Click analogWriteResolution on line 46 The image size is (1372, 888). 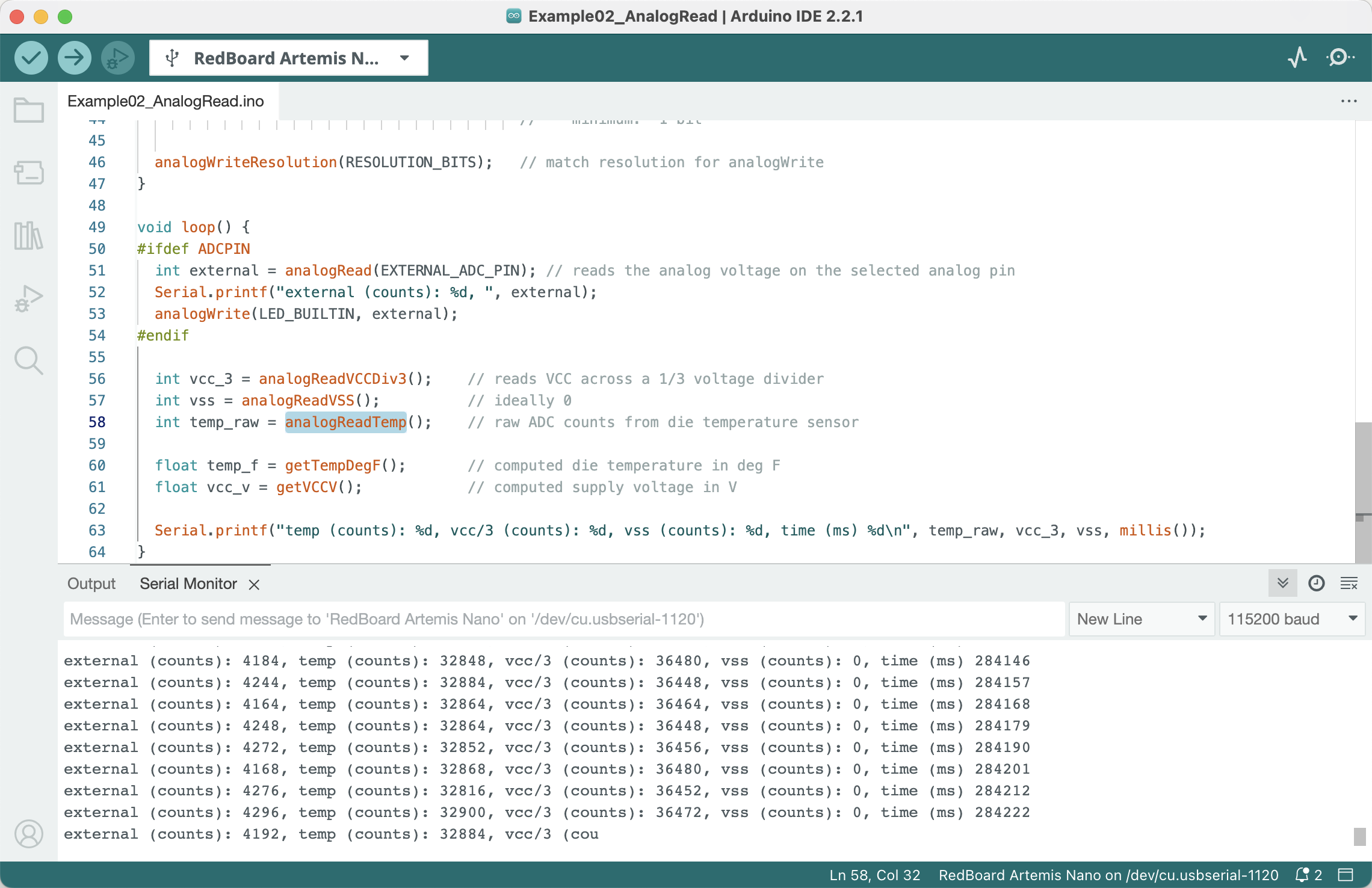click(x=246, y=162)
